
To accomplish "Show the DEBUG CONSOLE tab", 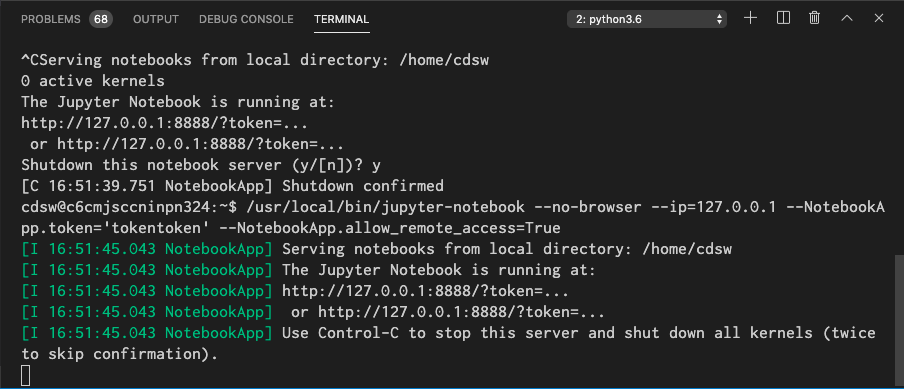I will click(x=246, y=20).
